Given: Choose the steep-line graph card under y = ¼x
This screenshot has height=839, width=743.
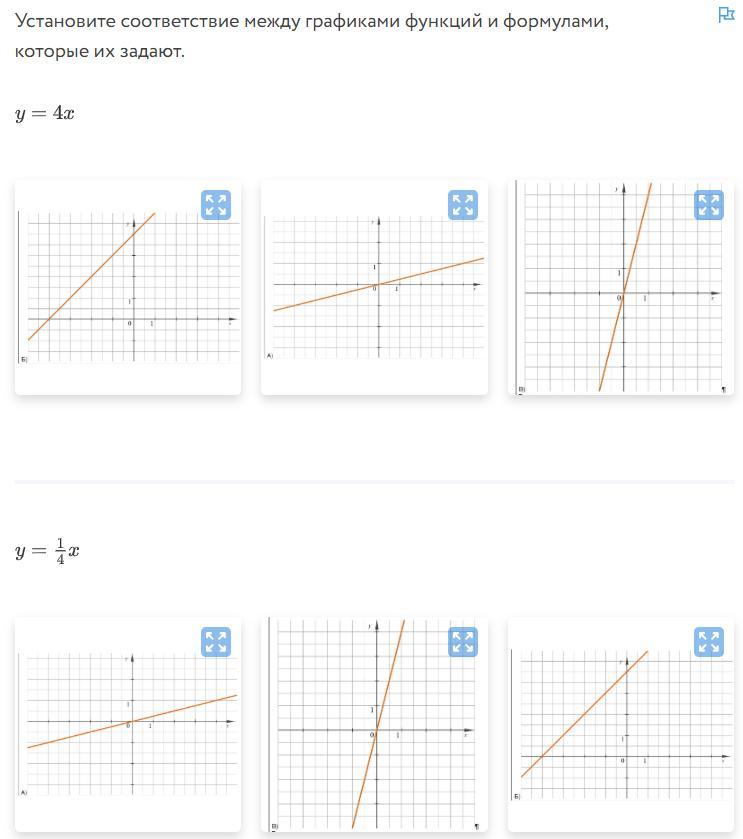Looking at the screenshot, I should tap(374, 725).
